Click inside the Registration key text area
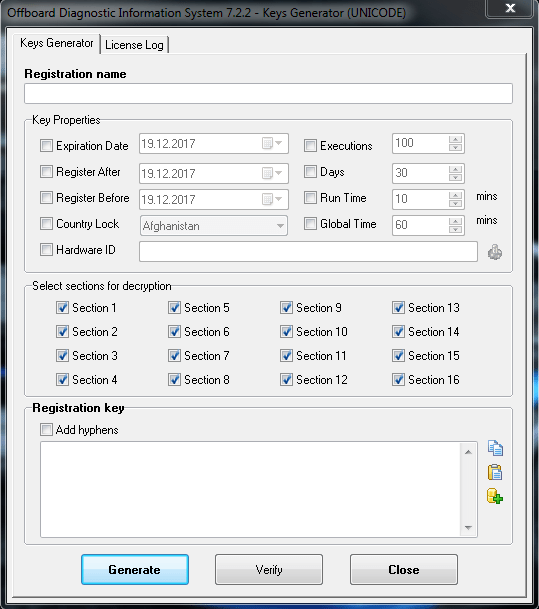Screen dimensions: 539x609 point(250,489)
